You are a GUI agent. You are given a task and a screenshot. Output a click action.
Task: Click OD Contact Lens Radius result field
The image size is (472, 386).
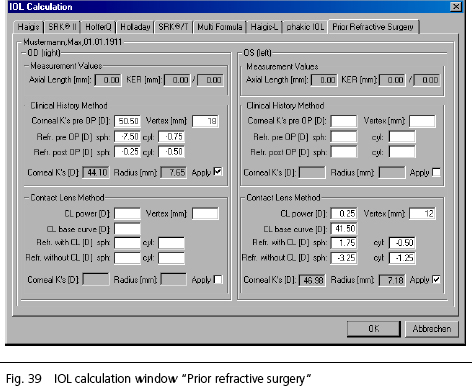(173, 280)
